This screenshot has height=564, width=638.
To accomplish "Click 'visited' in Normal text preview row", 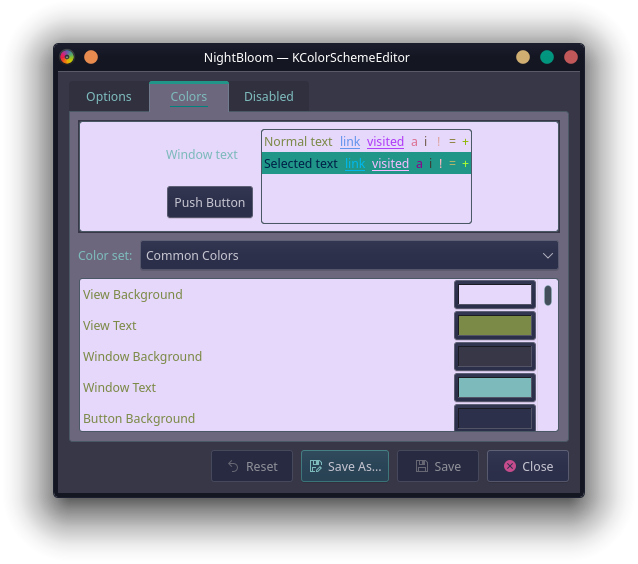I will click(x=385, y=142).
